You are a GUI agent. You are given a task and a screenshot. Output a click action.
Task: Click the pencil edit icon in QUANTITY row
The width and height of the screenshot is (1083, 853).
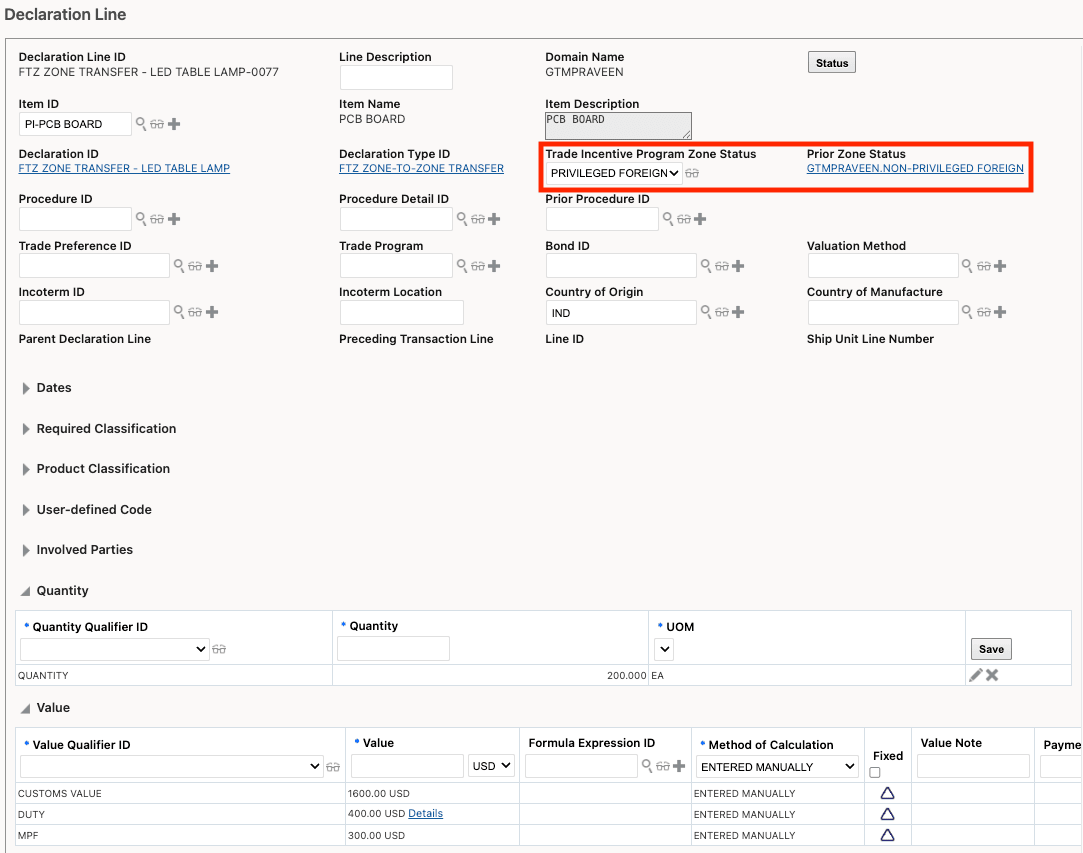pos(975,675)
